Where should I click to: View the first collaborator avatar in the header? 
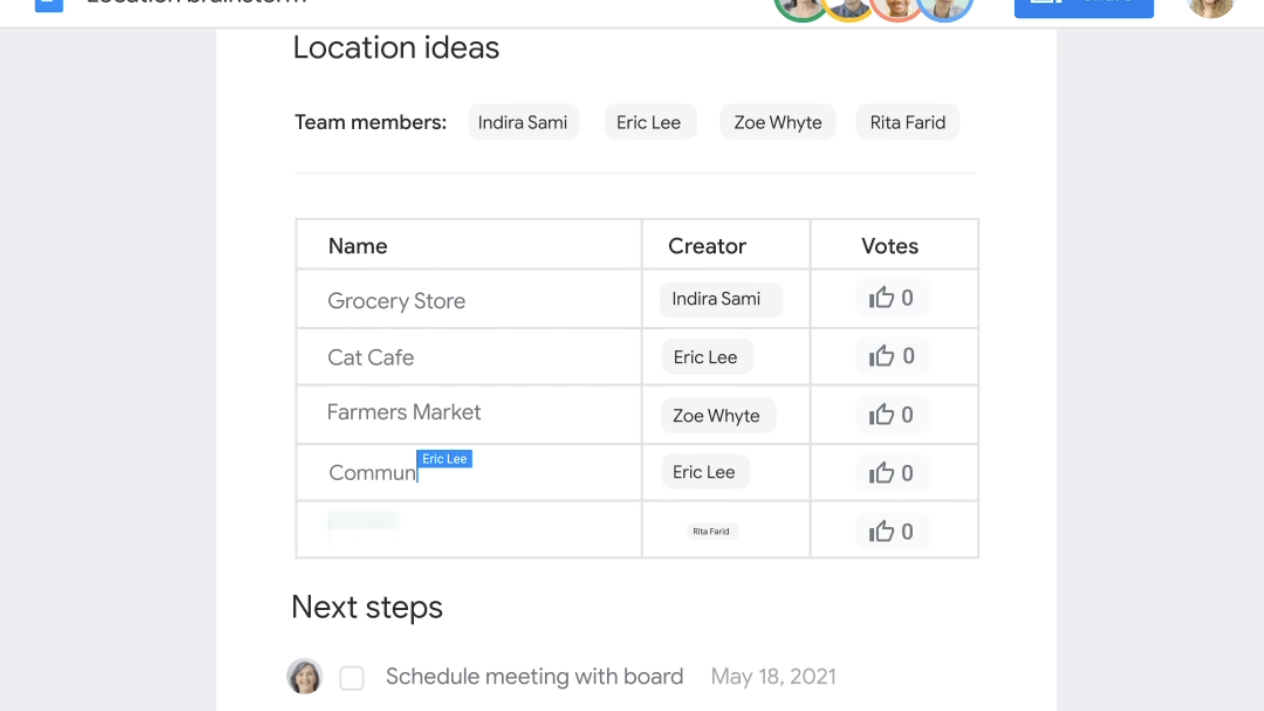[x=801, y=8]
